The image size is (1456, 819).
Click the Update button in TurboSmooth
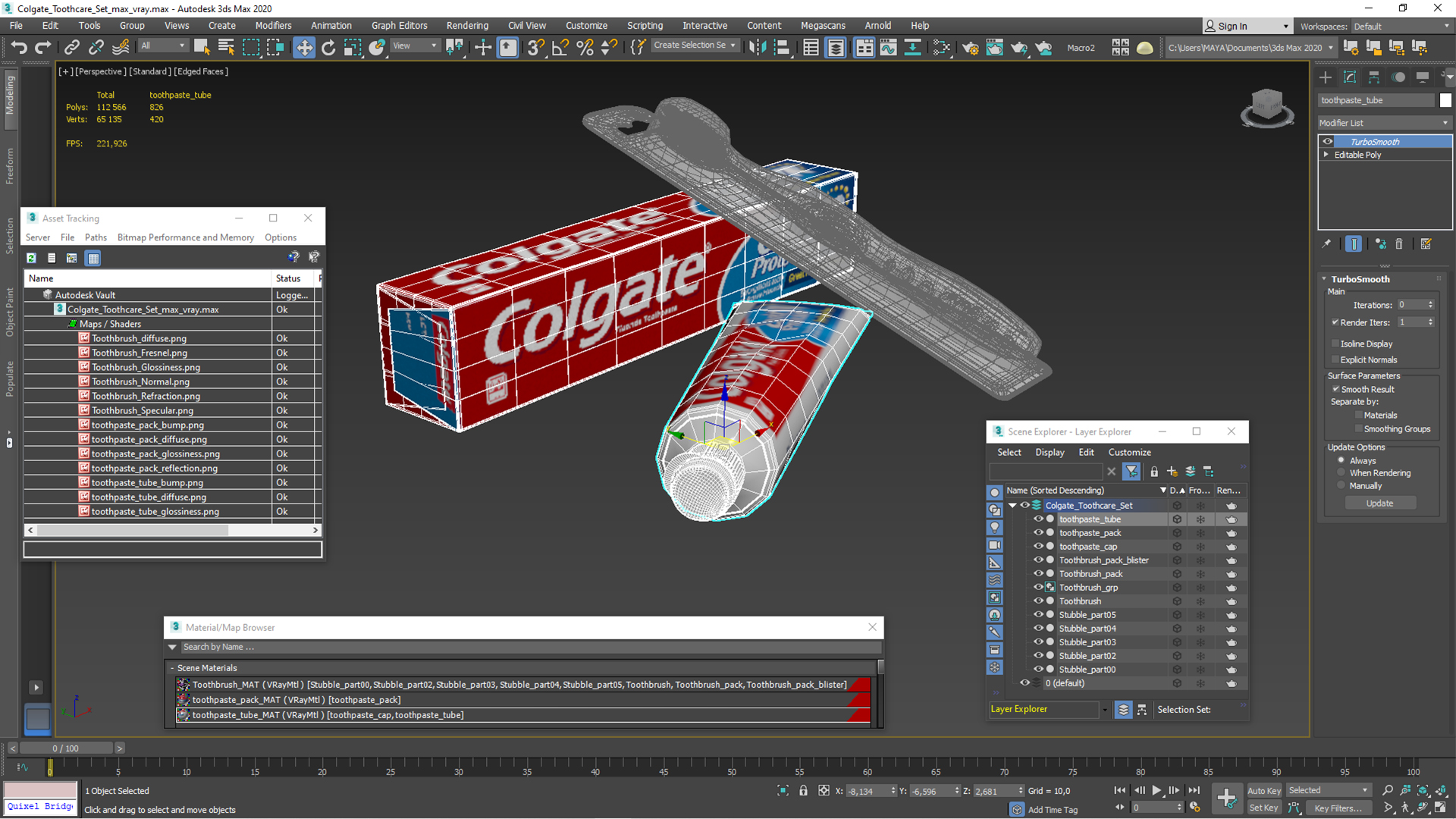[1379, 504]
